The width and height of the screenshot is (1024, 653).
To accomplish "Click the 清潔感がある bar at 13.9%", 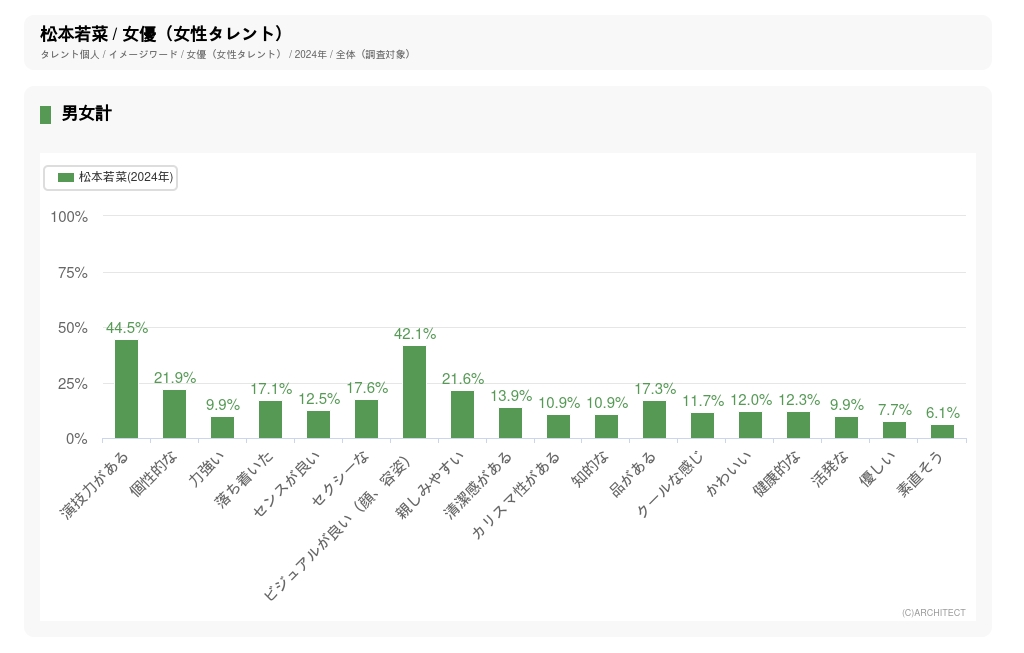I will point(510,423).
